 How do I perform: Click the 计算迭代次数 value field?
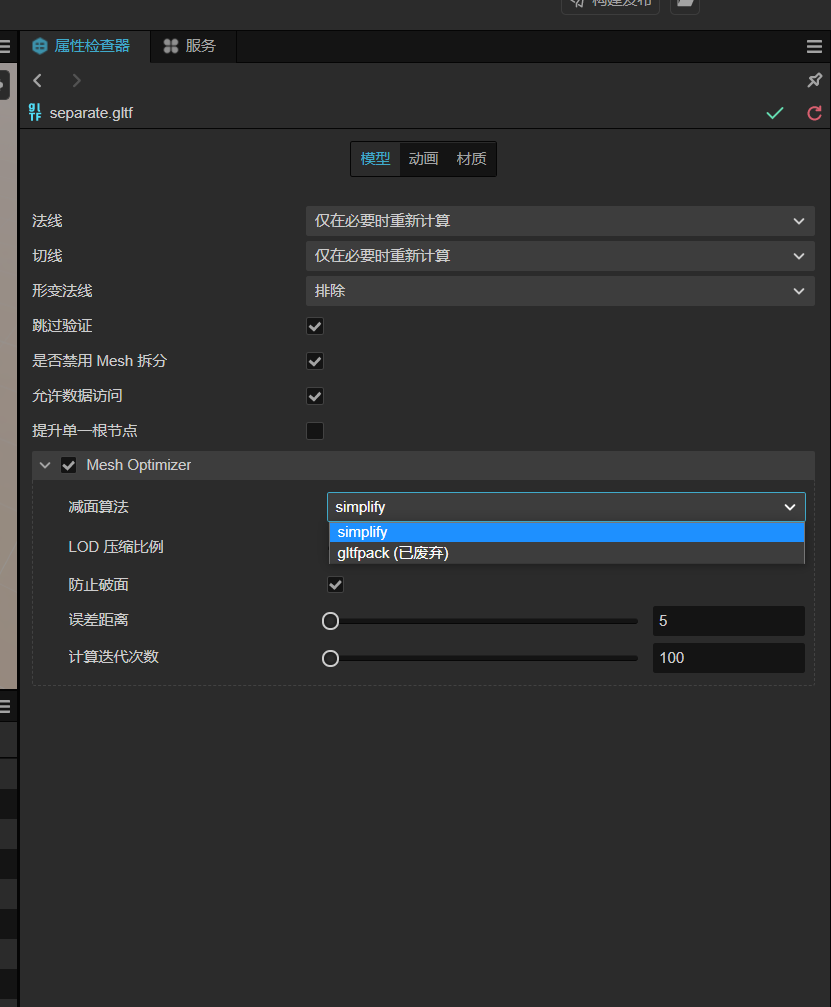pos(728,658)
